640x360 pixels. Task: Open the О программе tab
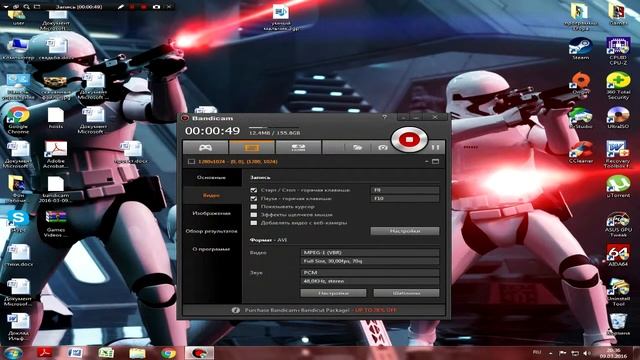(x=211, y=249)
